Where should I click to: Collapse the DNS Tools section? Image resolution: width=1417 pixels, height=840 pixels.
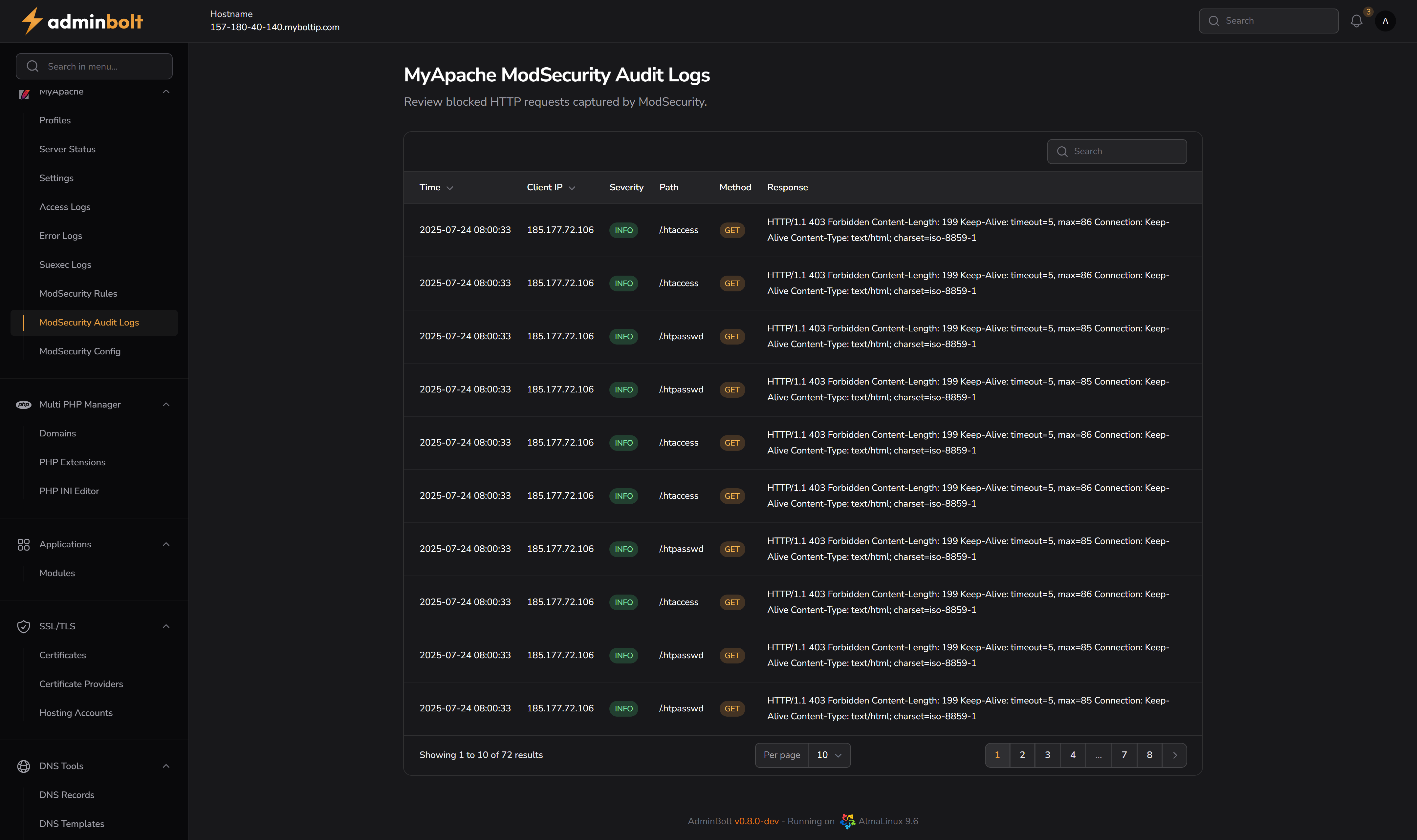[165, 766]
